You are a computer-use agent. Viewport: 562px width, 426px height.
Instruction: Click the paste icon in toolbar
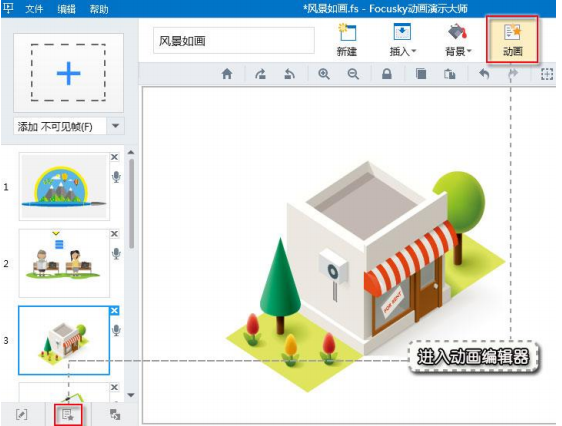450,74
